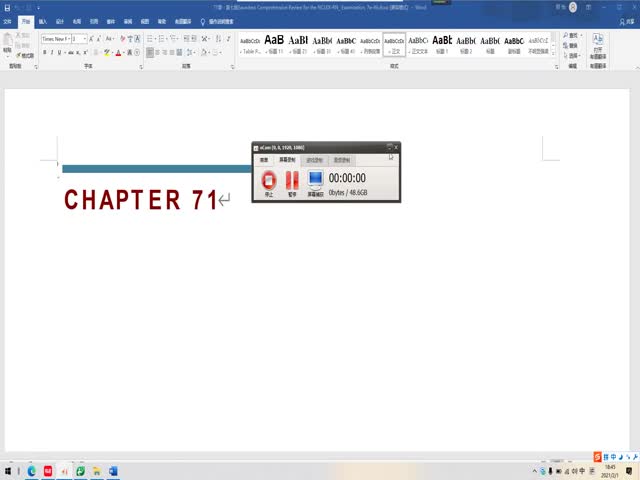The height and width of the screenshot is (480, 640).
Task: Open the font size dropdown
Action: (86, 39)
